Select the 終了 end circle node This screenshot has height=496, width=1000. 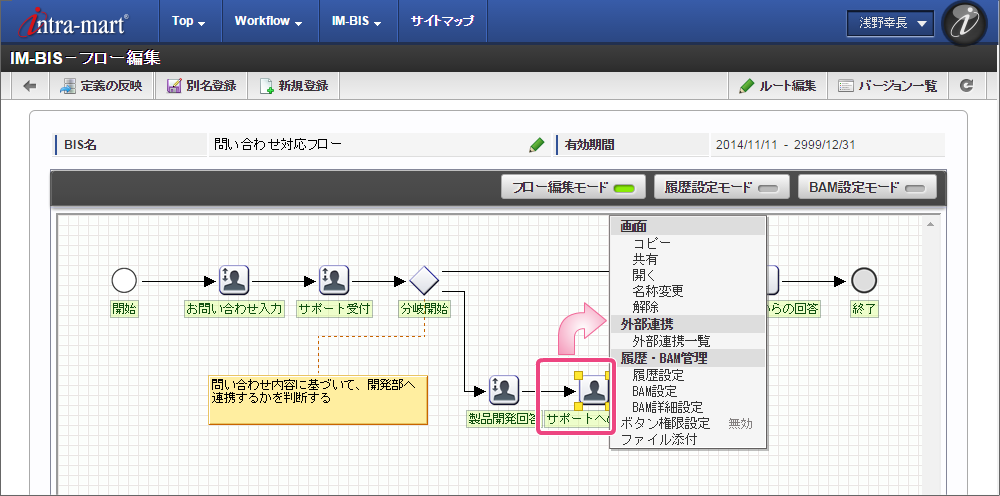point(864,279)
